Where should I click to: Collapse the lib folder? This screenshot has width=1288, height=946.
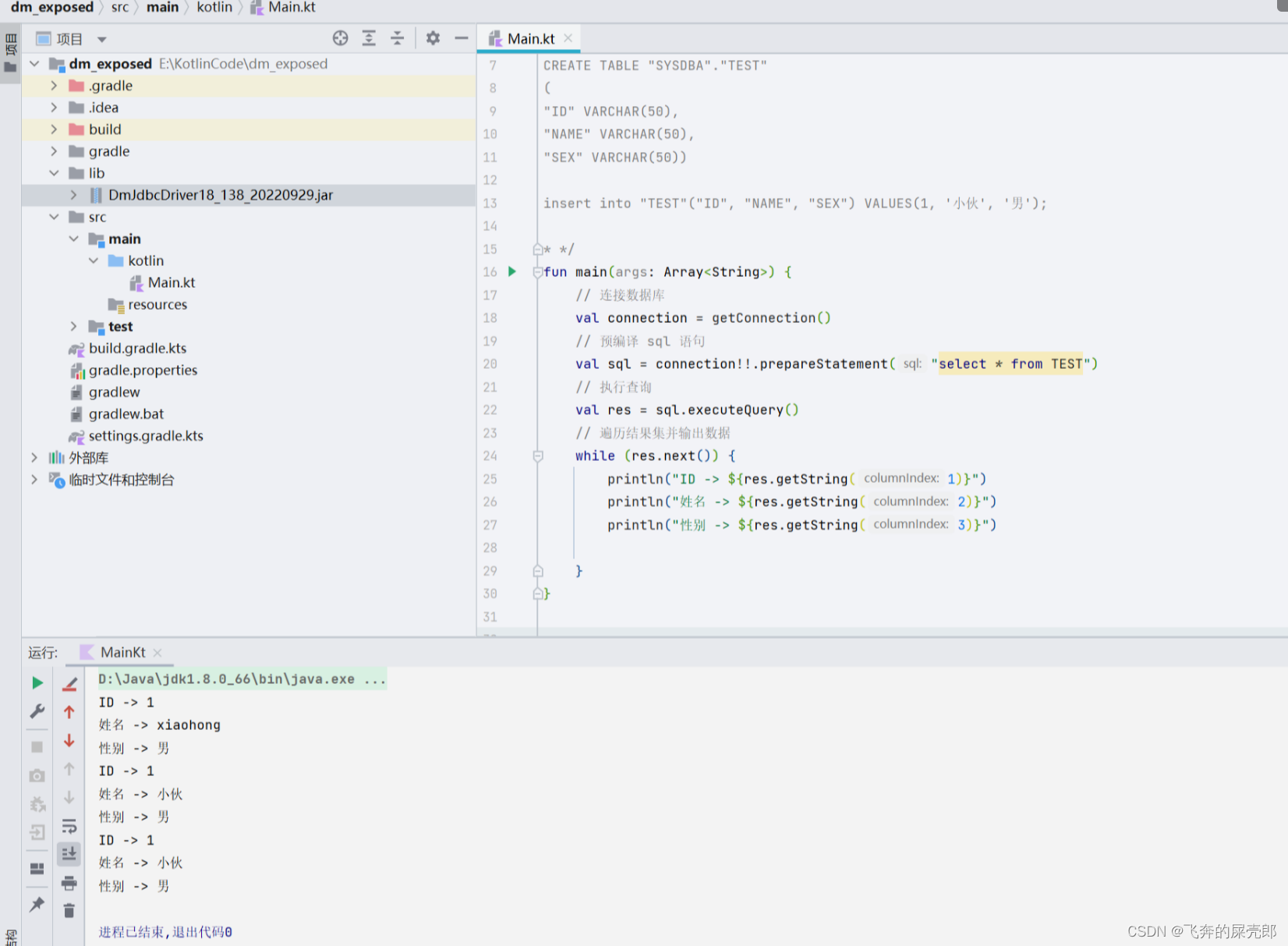coord(54,173)
